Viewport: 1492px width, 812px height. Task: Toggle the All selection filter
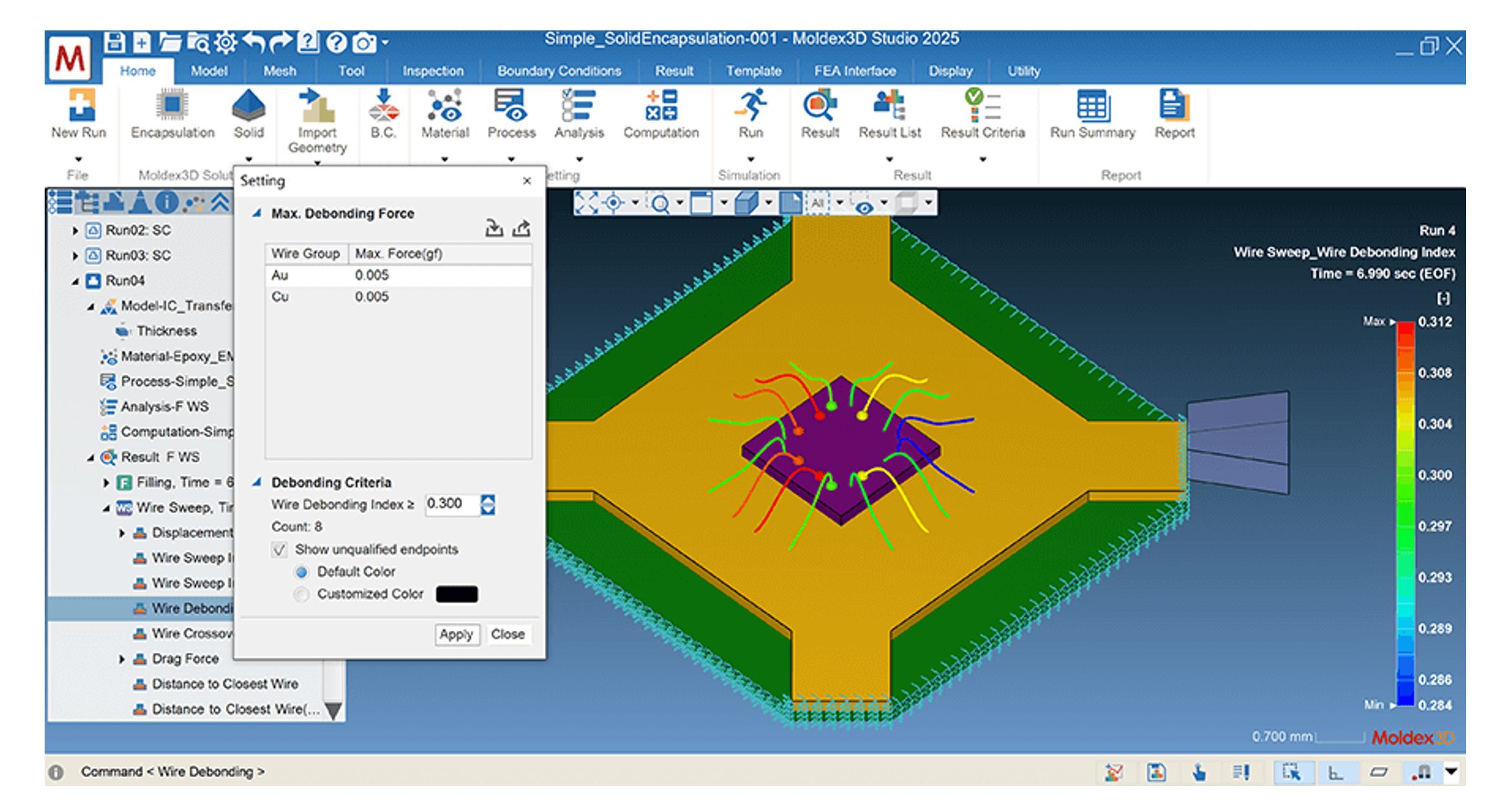pyautogui.click(x=817, y=203)
